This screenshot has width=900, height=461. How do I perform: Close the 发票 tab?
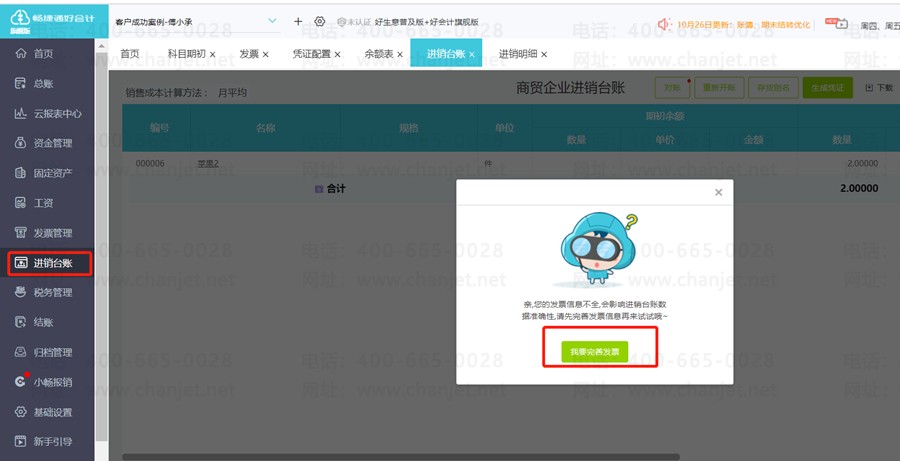[265, 55]
